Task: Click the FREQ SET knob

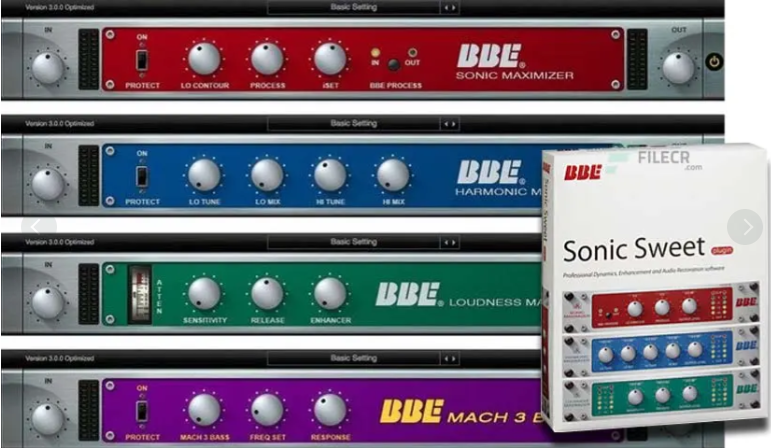Action: tap(267, 410)
